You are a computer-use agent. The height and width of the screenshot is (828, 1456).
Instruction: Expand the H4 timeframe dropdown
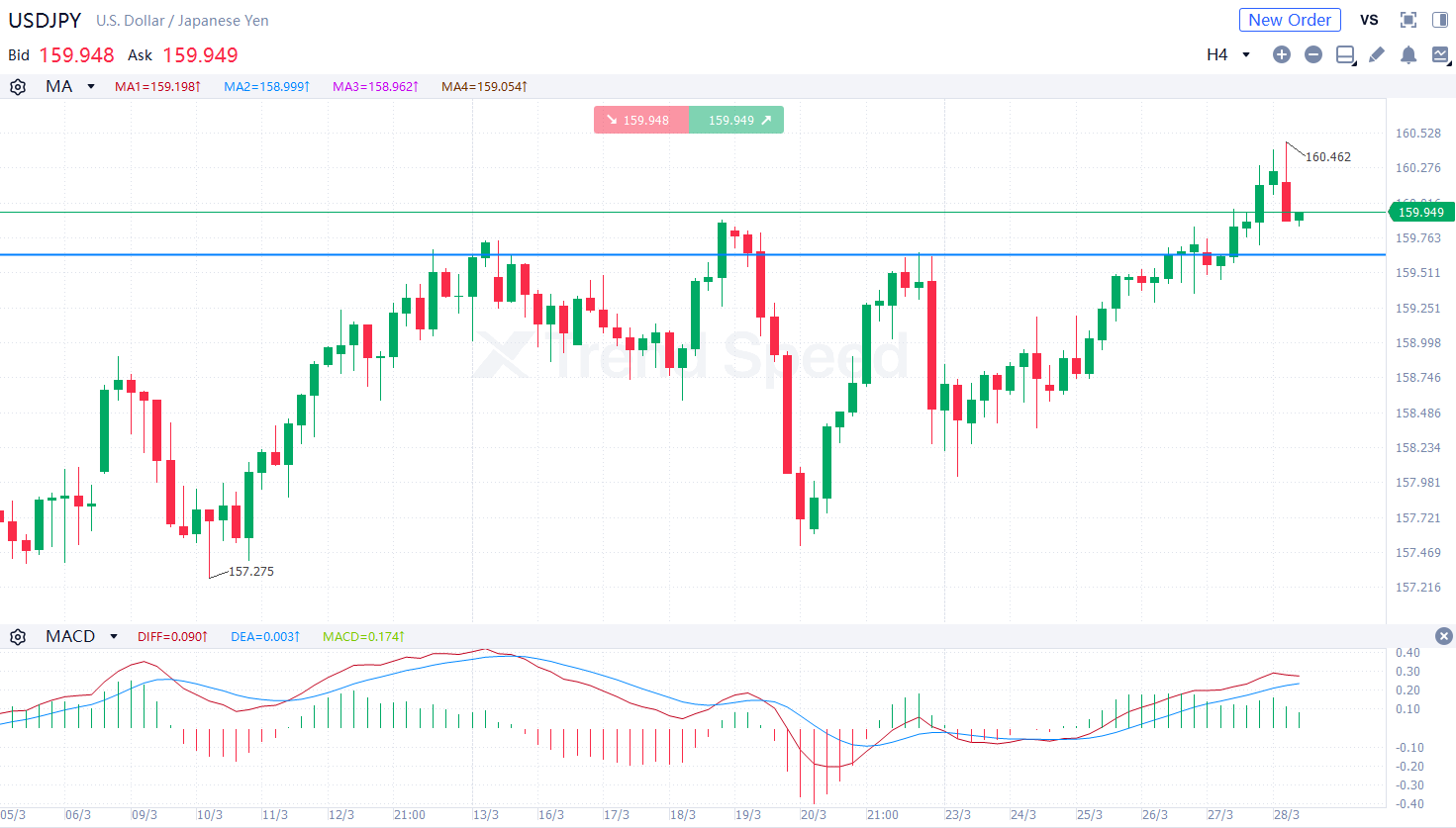pyautogui.click(x=1228, y=55)
